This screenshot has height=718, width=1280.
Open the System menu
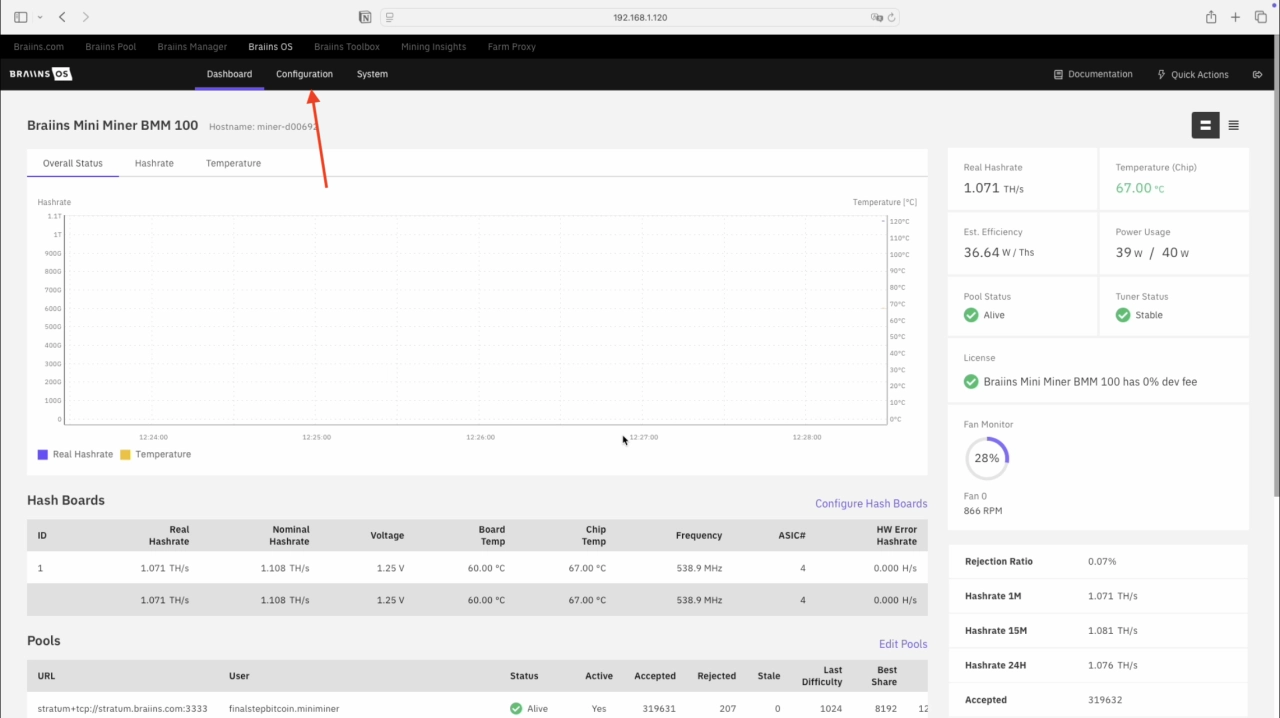click(x=372, y=74)
